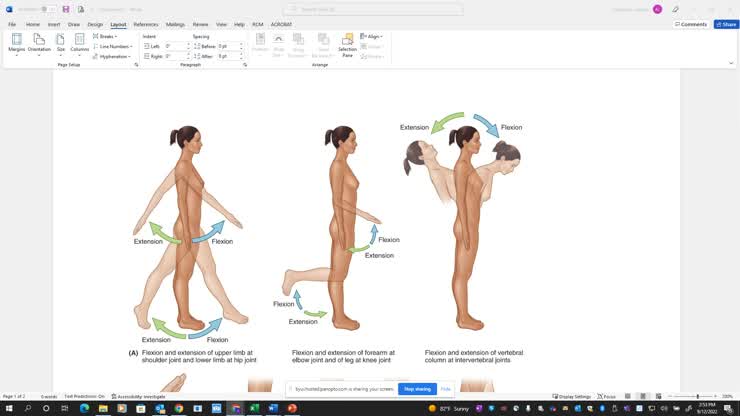Click the Spacing Before input field

(x=230, y=46)
